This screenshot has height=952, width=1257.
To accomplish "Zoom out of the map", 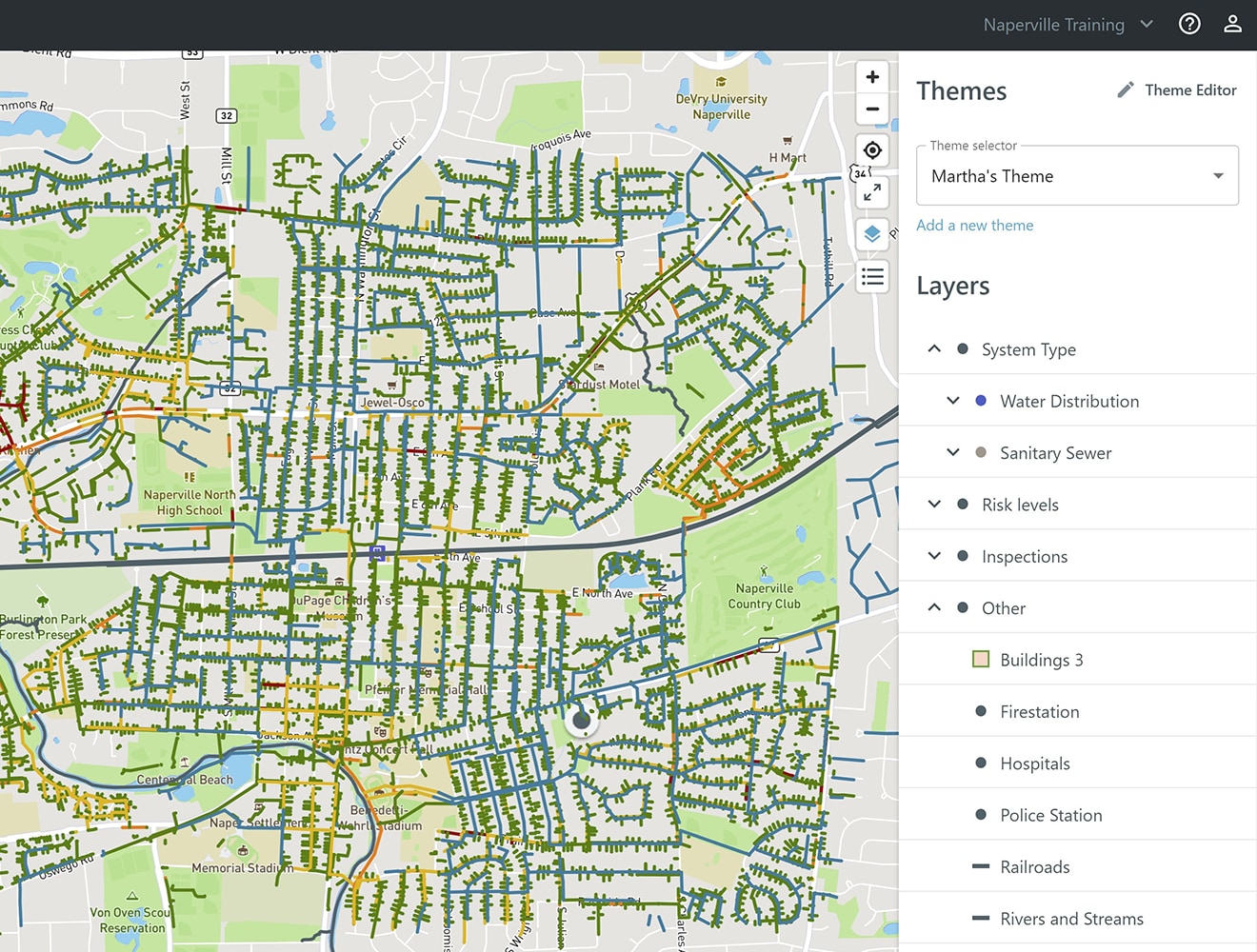I will (x=871, y=109).
